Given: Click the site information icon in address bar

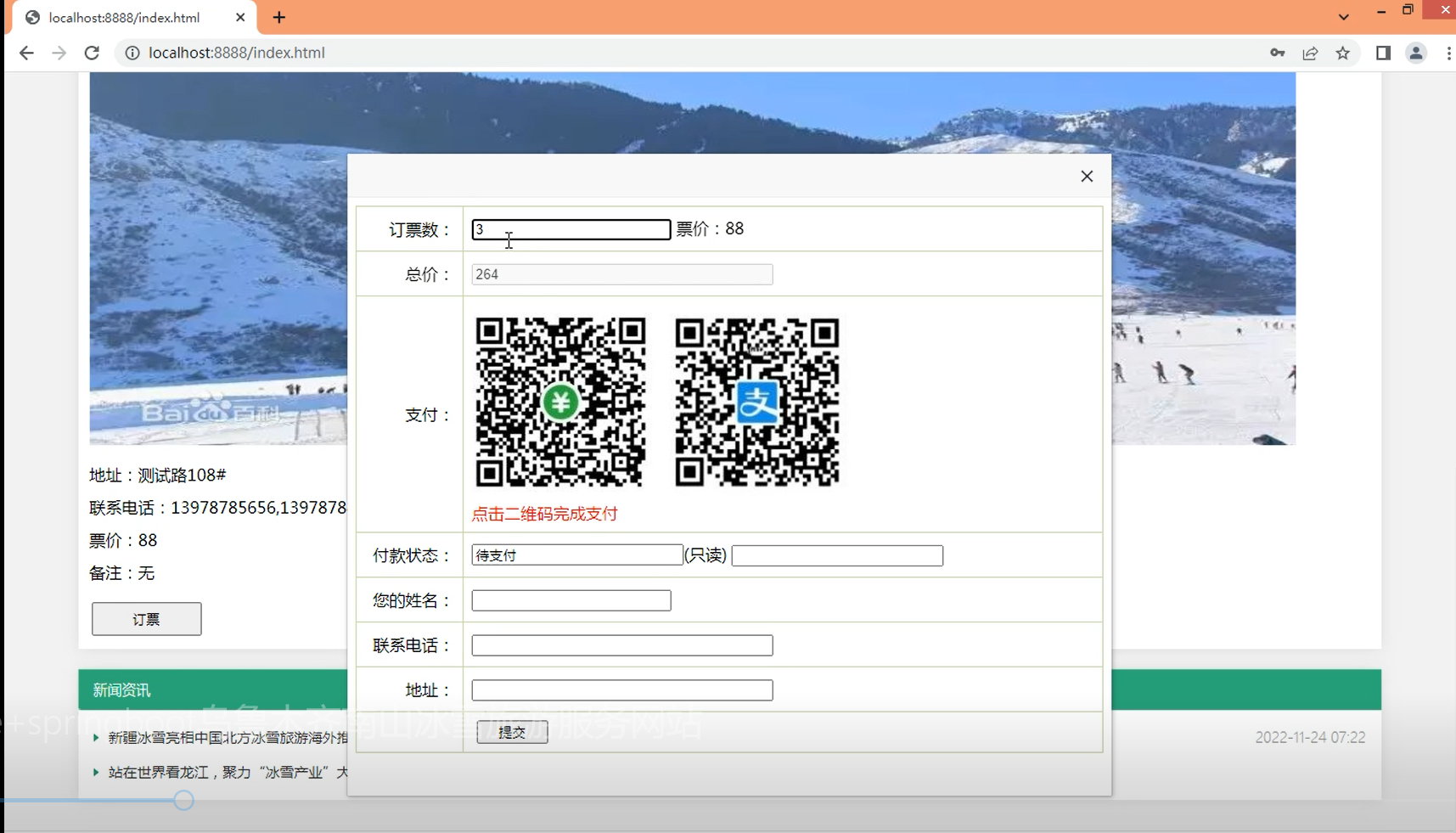Looking at the screenshot, I should [x=132, y=53].
